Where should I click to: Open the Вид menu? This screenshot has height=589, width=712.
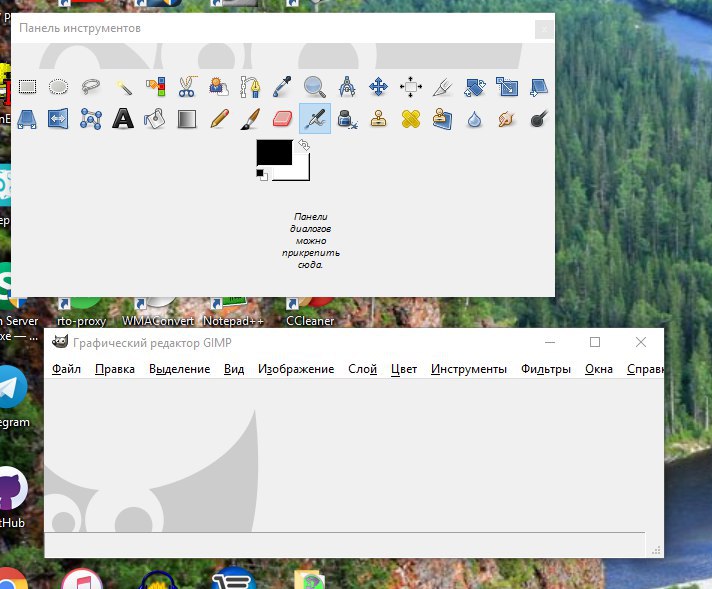click(234, 369)
